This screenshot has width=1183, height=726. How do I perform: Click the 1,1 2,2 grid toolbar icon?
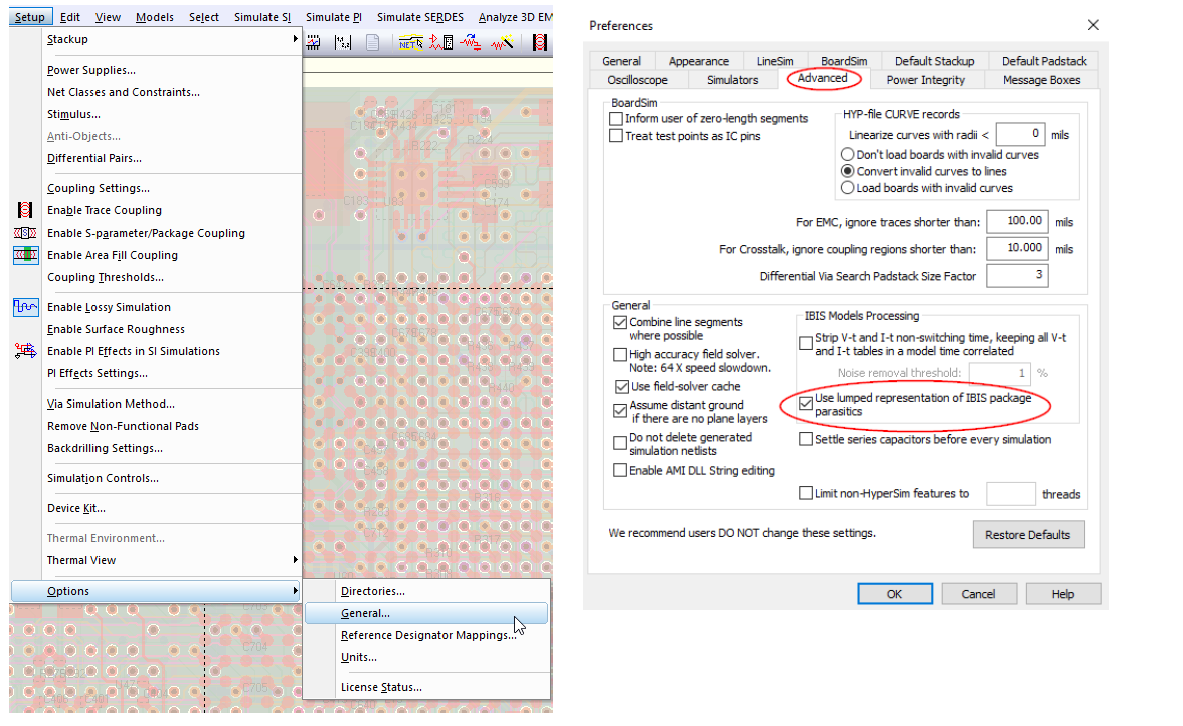pos(343,43)
